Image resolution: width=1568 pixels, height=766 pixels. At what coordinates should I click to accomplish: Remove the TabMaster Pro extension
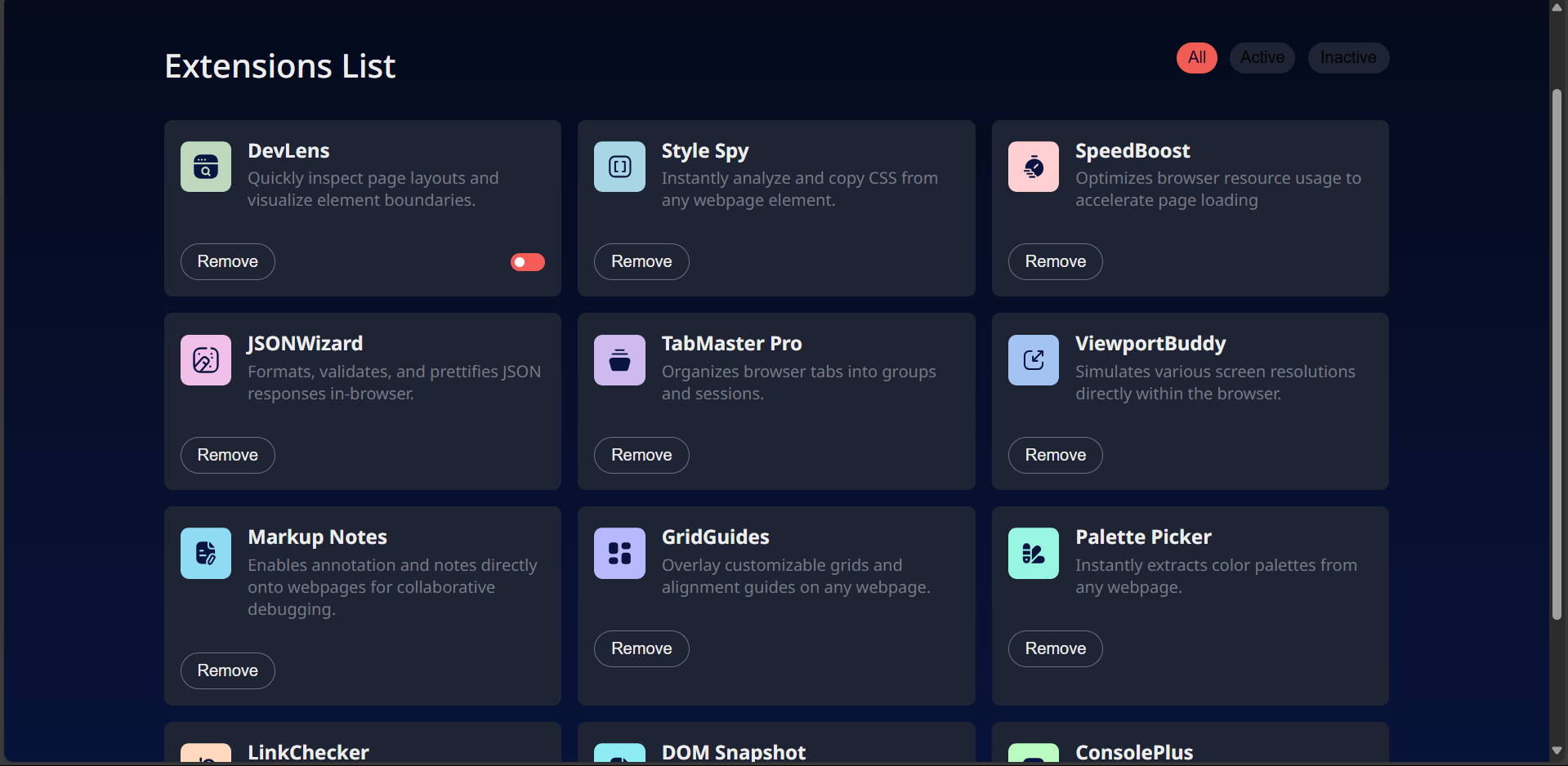(x=641, y=456)
